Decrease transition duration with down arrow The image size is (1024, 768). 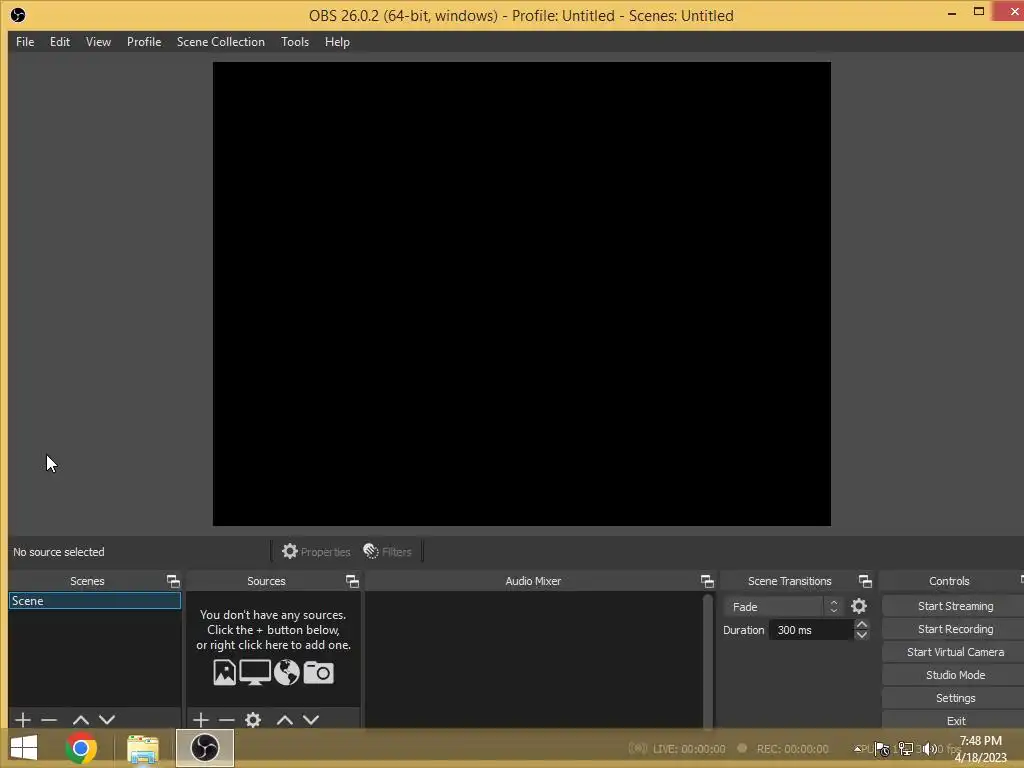click(x=861, y=635)
